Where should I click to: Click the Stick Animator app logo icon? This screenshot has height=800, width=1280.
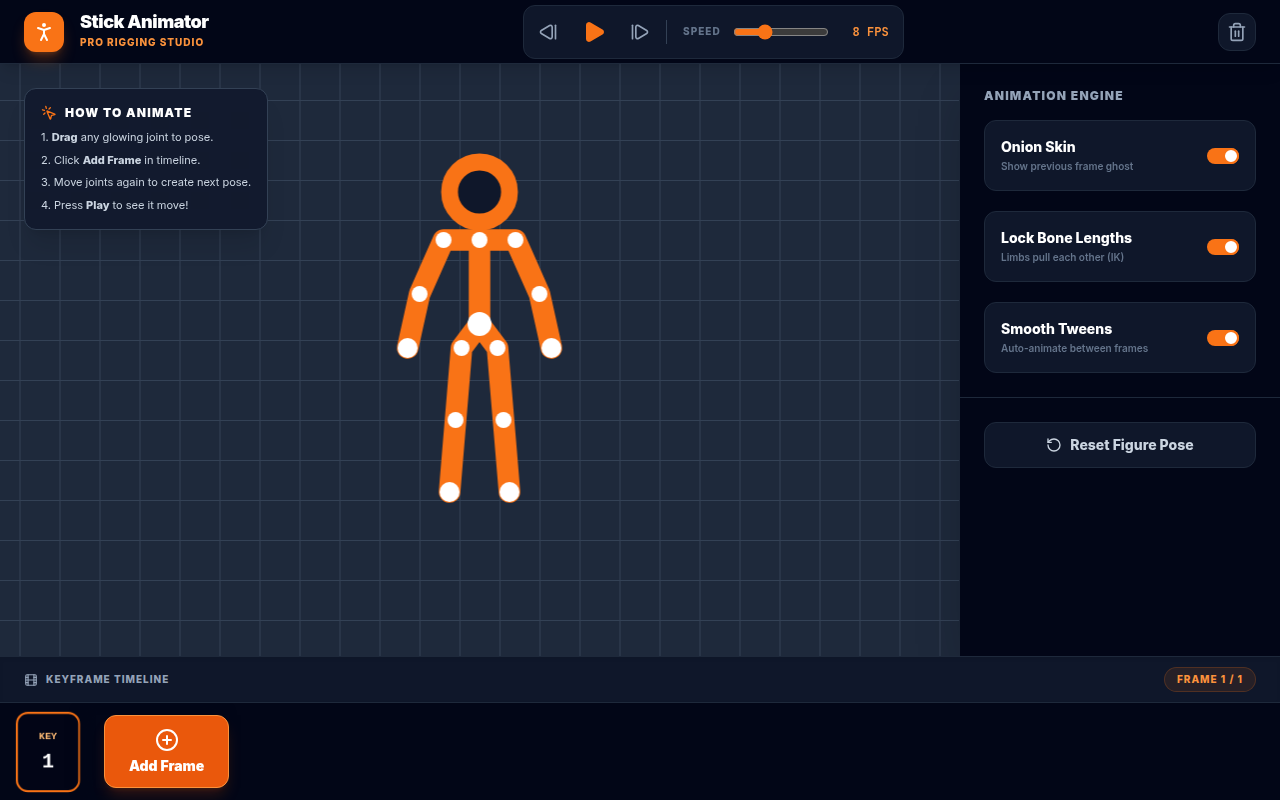pyautogui.click(x=44, y=32)
